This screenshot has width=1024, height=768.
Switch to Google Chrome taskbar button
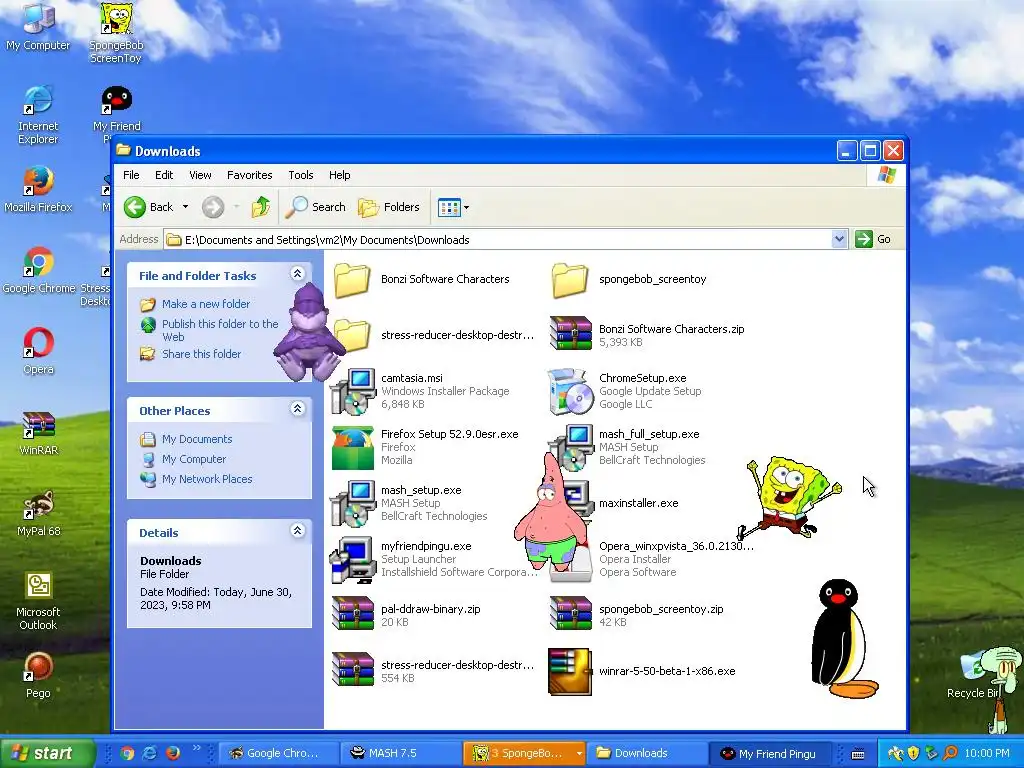pyautogui.click(x=278, y=754)
